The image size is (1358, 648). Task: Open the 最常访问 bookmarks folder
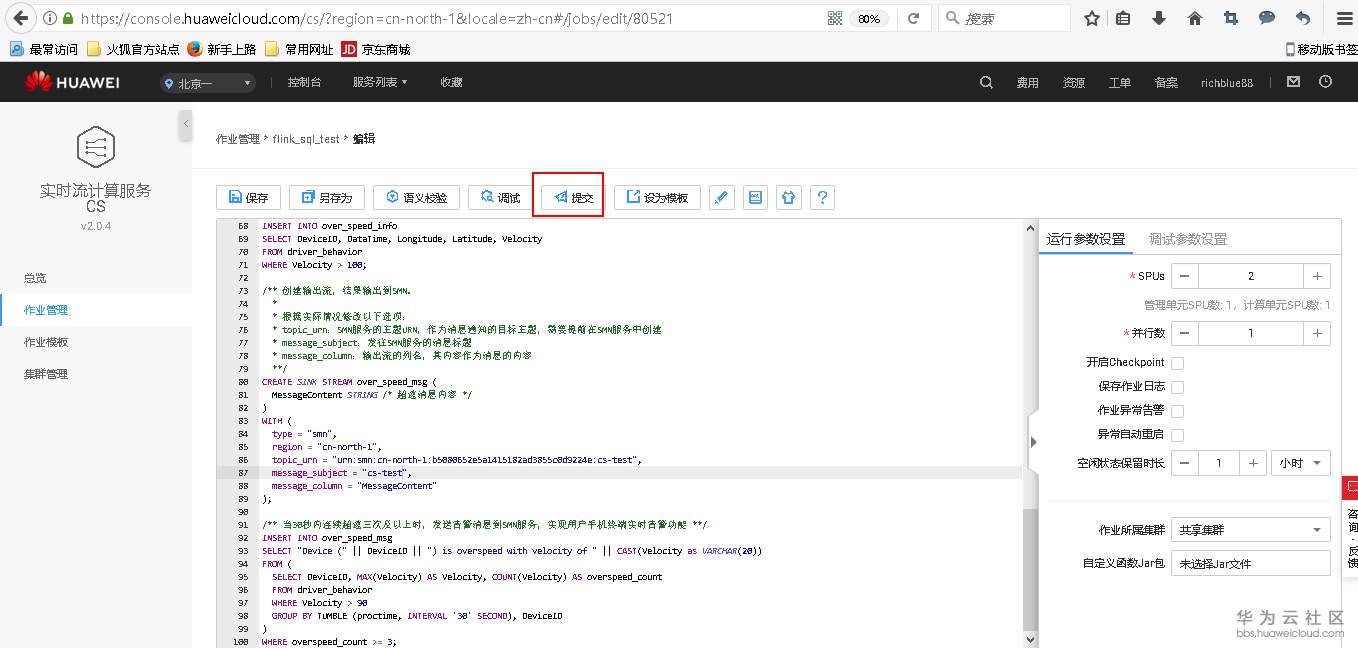click(43, 49)
